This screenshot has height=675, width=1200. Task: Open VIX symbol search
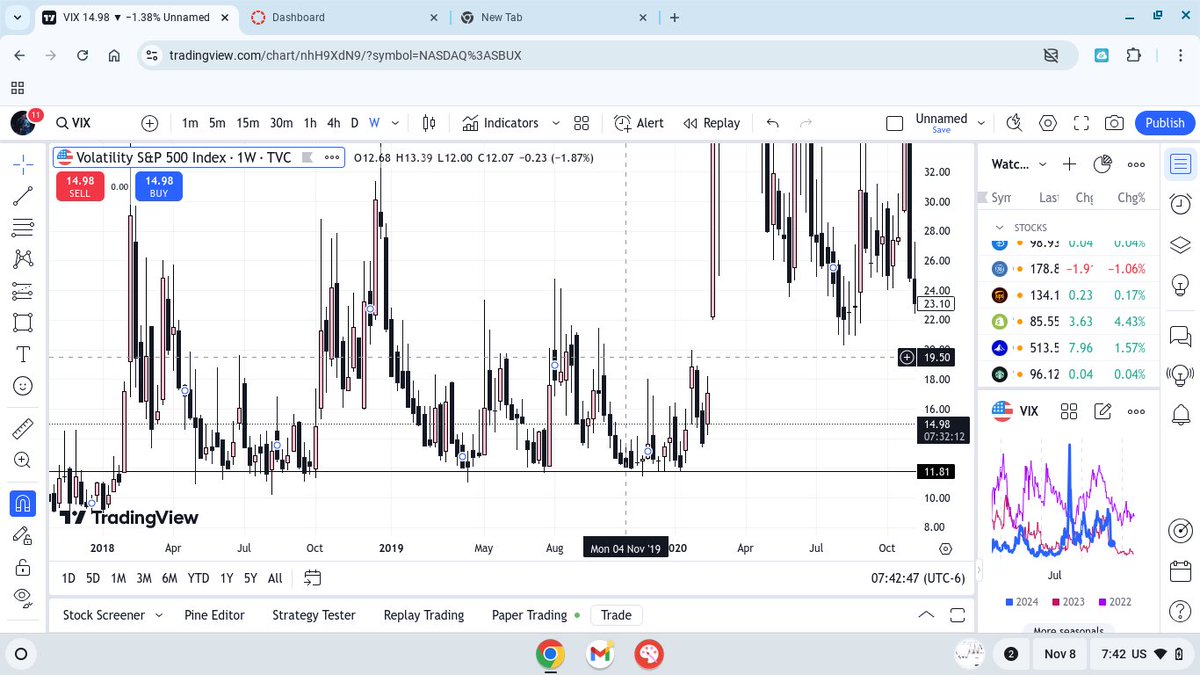[73, 123]
